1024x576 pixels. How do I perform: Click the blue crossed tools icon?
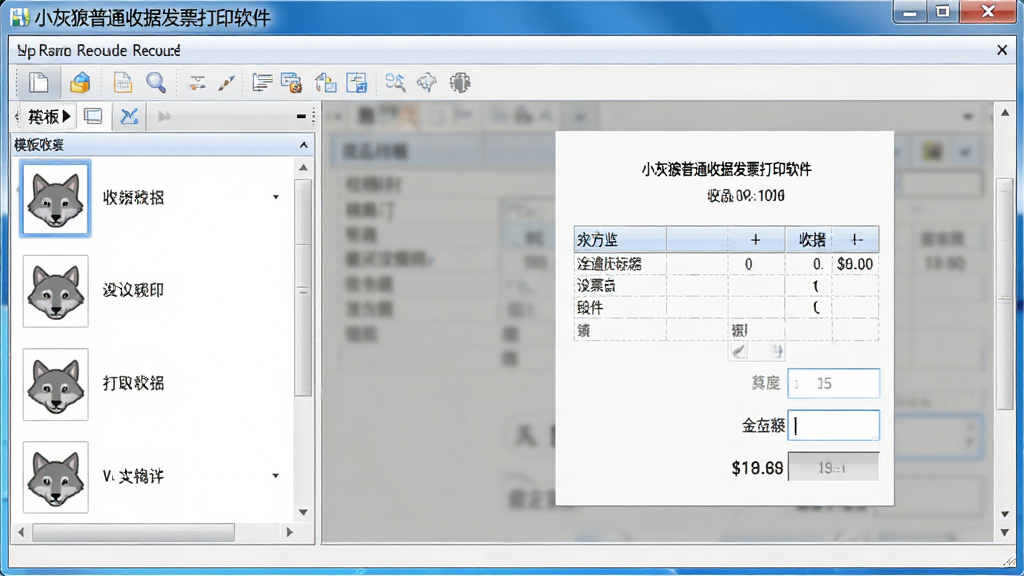pos(129,116)
